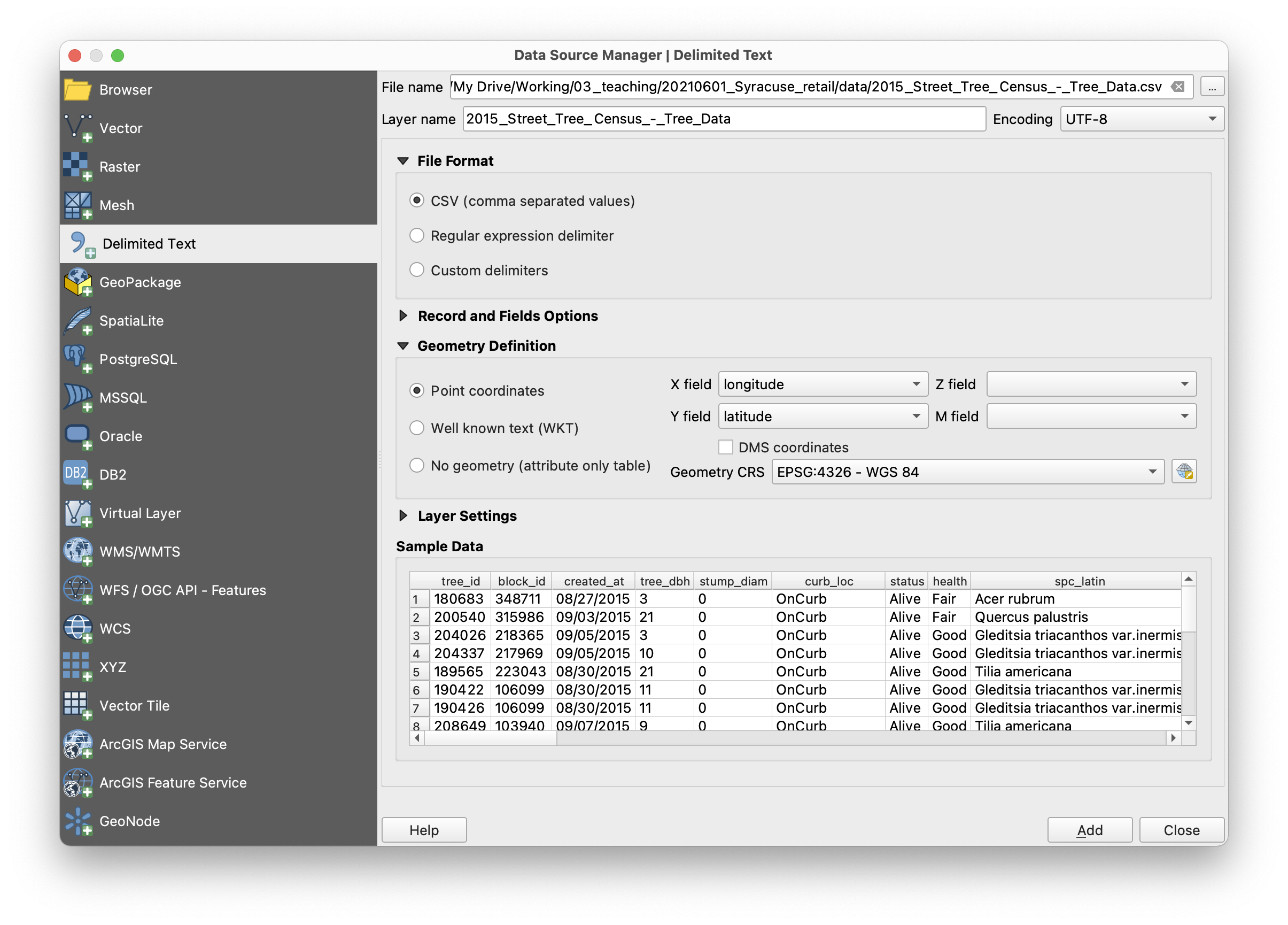The image size is (1288, 925).
Task: Click the Add button
Action: tap(1089, 829)
